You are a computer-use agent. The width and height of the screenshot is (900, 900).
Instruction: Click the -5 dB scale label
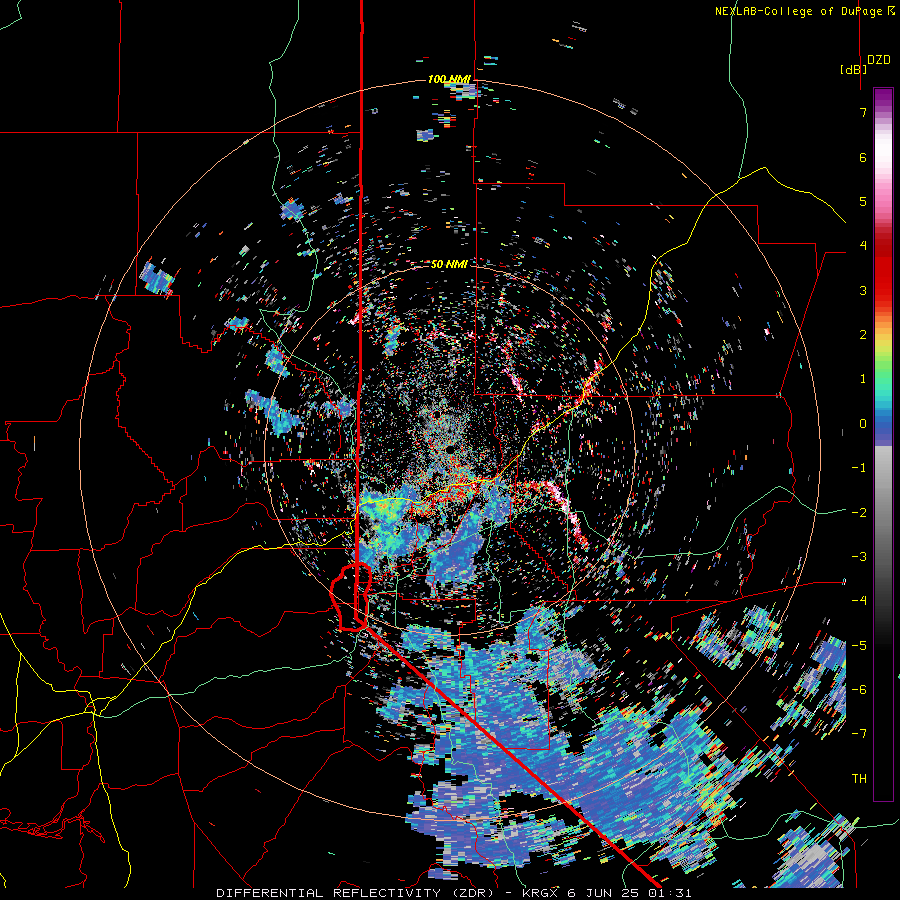859,645
